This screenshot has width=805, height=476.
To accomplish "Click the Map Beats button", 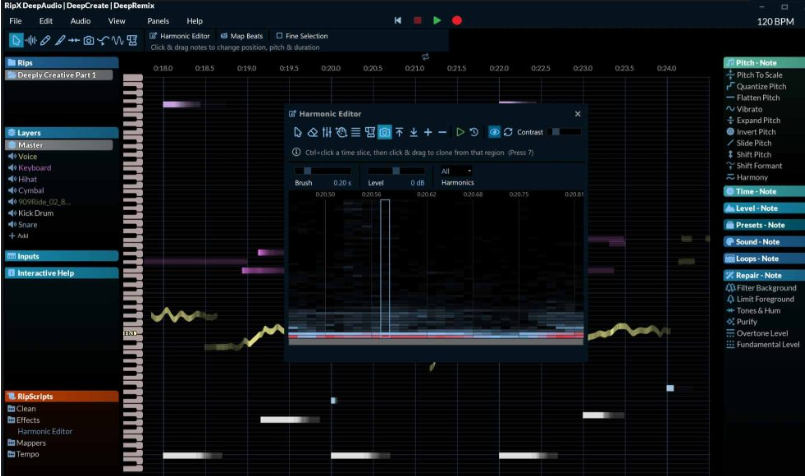I will click(x=242, y=36).
